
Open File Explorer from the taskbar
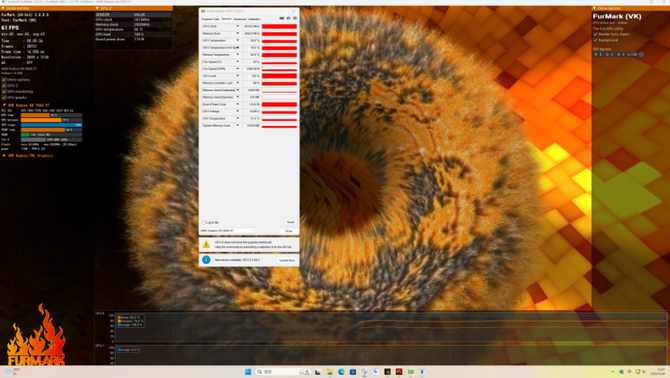click(330, 372)
